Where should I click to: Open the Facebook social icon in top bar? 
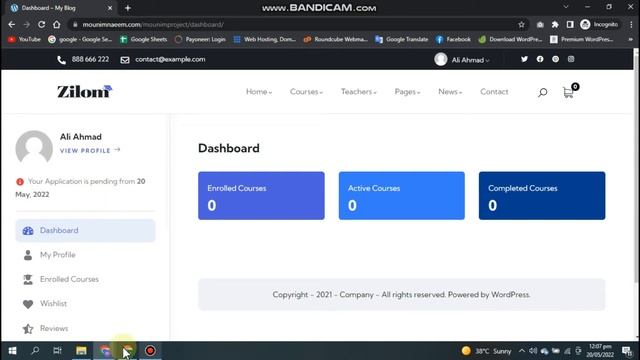(540, 59)
